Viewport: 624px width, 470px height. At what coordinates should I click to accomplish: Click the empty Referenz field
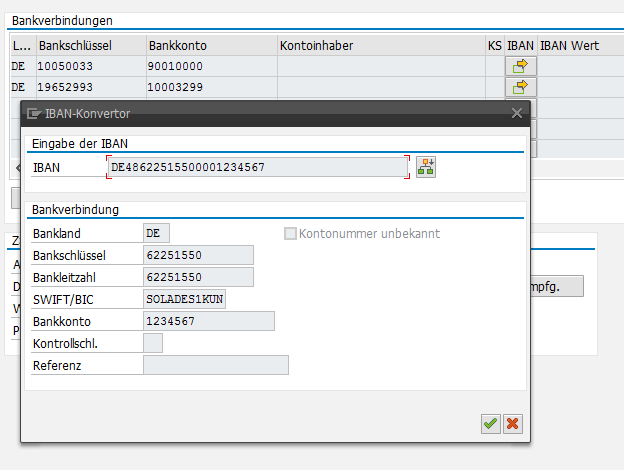coord(215,365)
